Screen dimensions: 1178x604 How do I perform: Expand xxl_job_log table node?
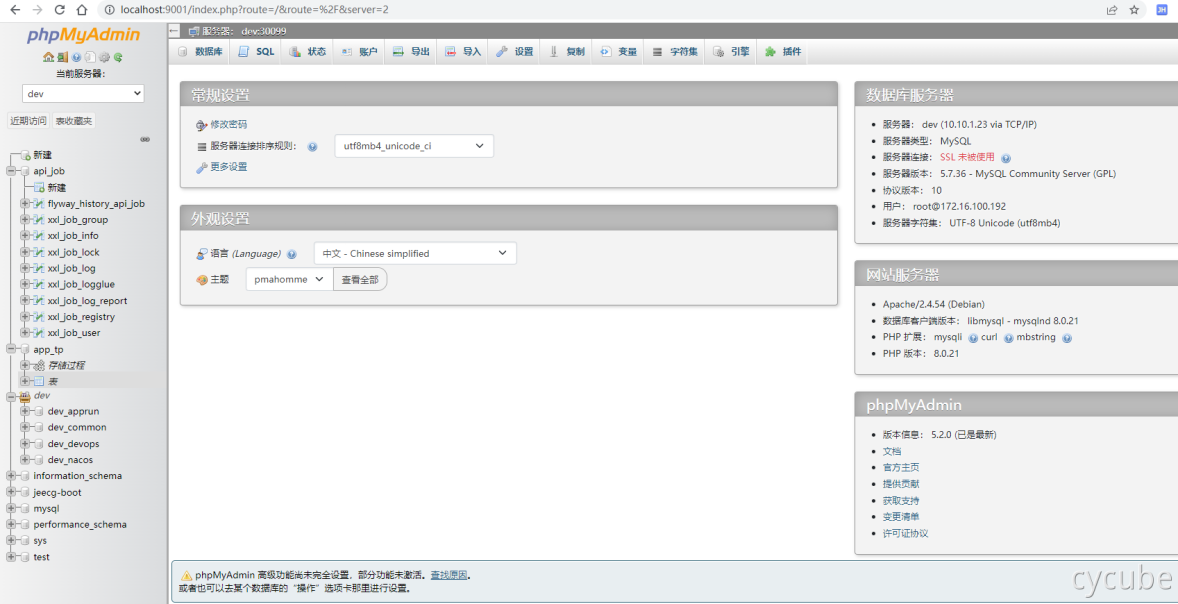(x=26, y=268)
